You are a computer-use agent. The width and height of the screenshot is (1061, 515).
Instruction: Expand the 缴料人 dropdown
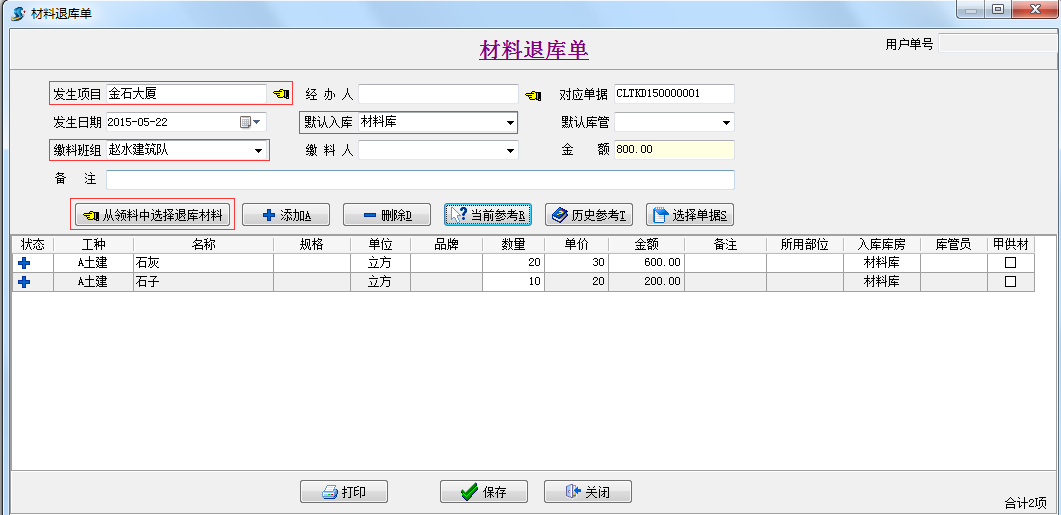pos(510,151)
